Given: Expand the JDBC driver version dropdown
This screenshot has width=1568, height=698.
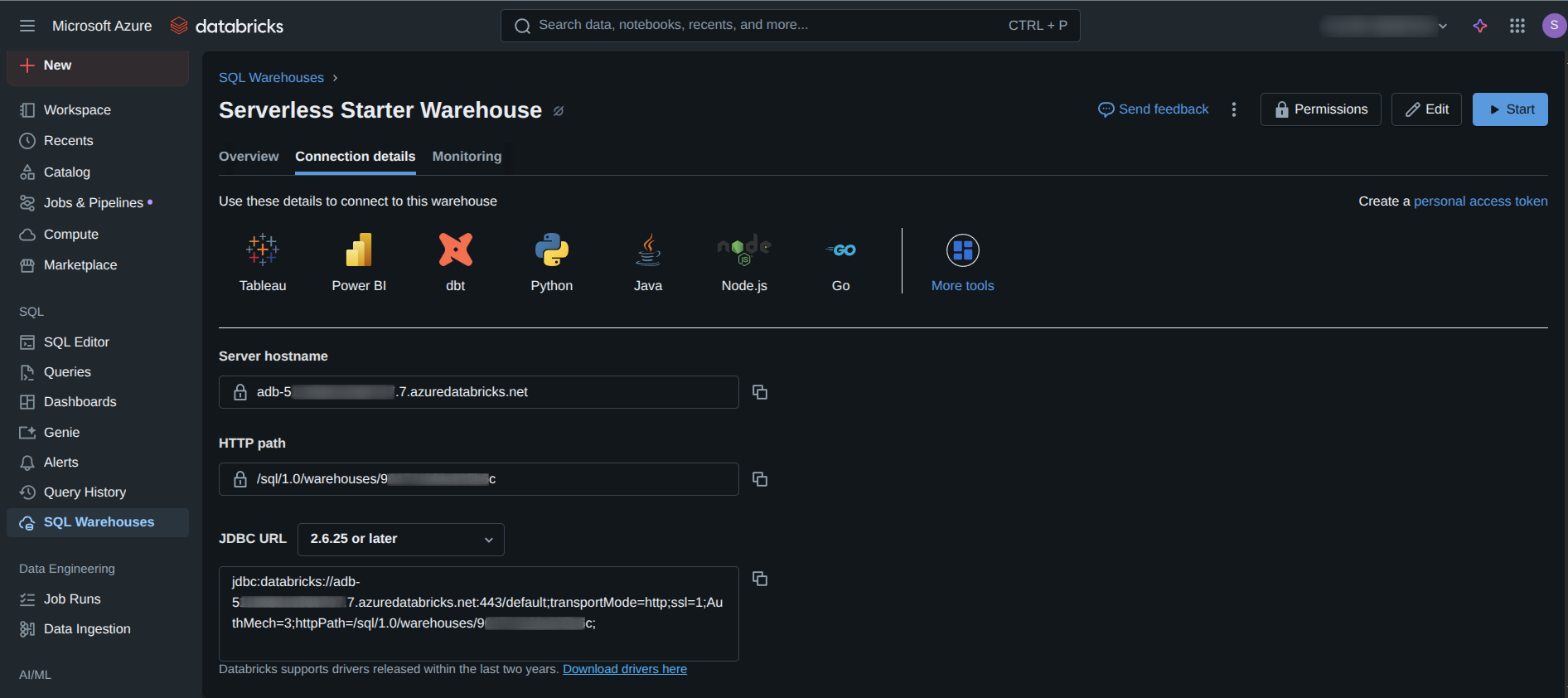Looking at the screenshot, I should 401,539.
